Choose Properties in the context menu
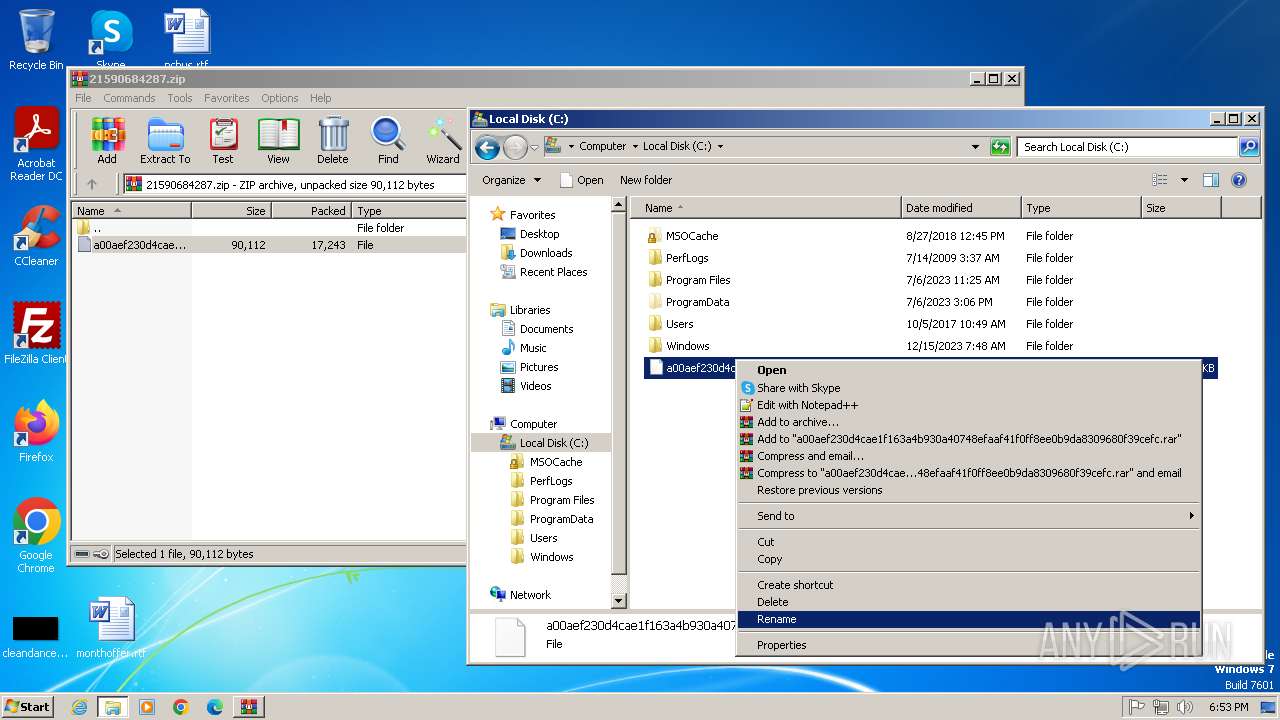The height and width of the screenshot is (720, 1280). tap(968, 645)
